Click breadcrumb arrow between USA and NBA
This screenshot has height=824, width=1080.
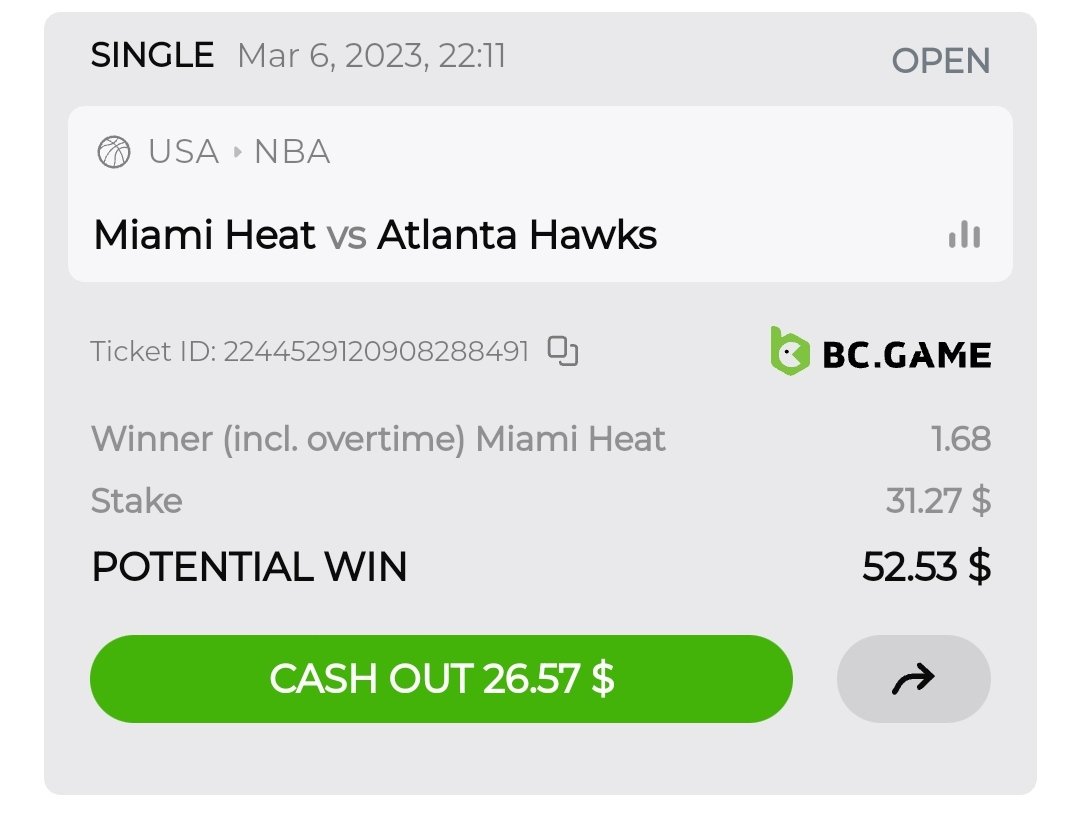(x=237, y=153)
